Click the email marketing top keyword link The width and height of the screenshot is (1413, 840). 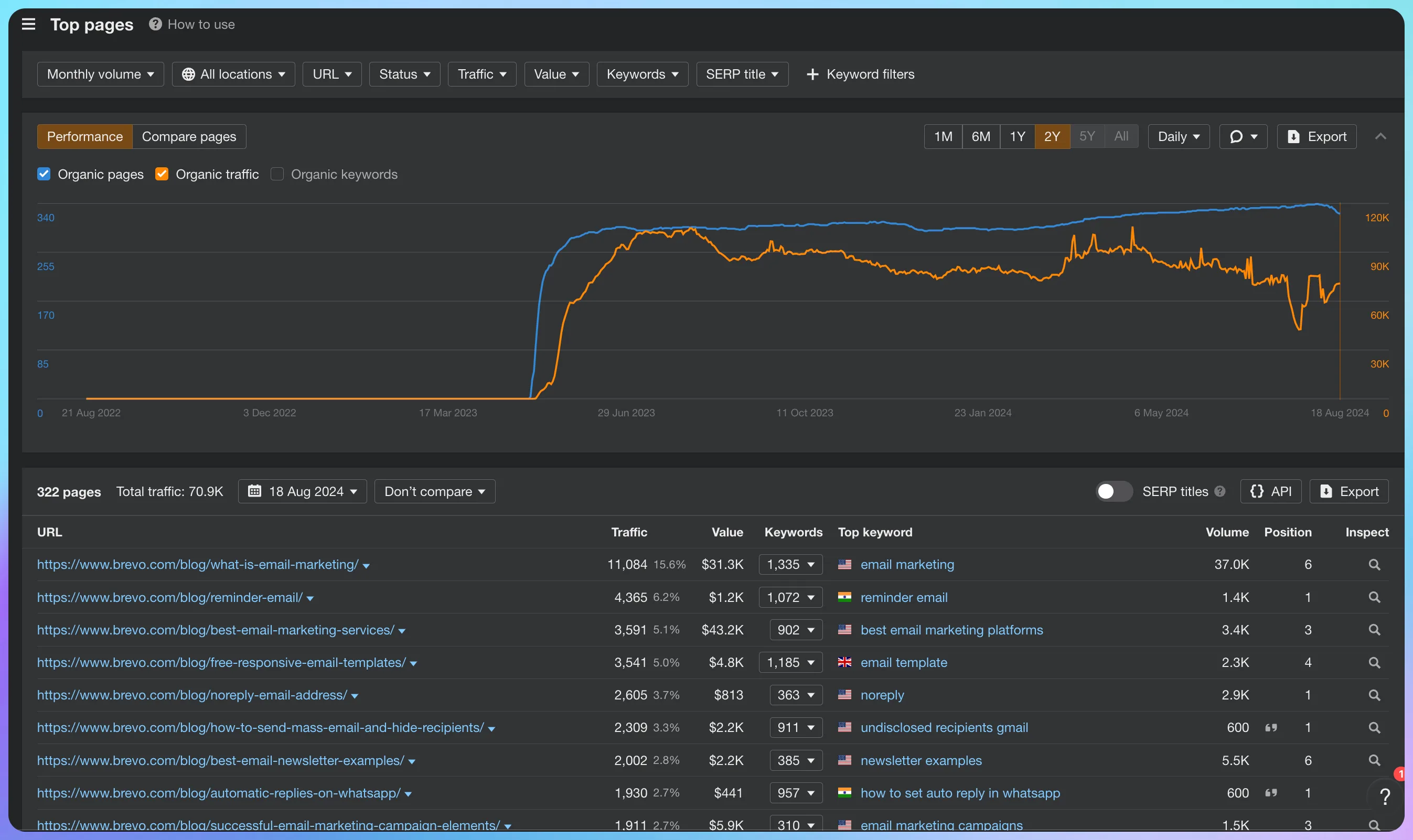907,564
